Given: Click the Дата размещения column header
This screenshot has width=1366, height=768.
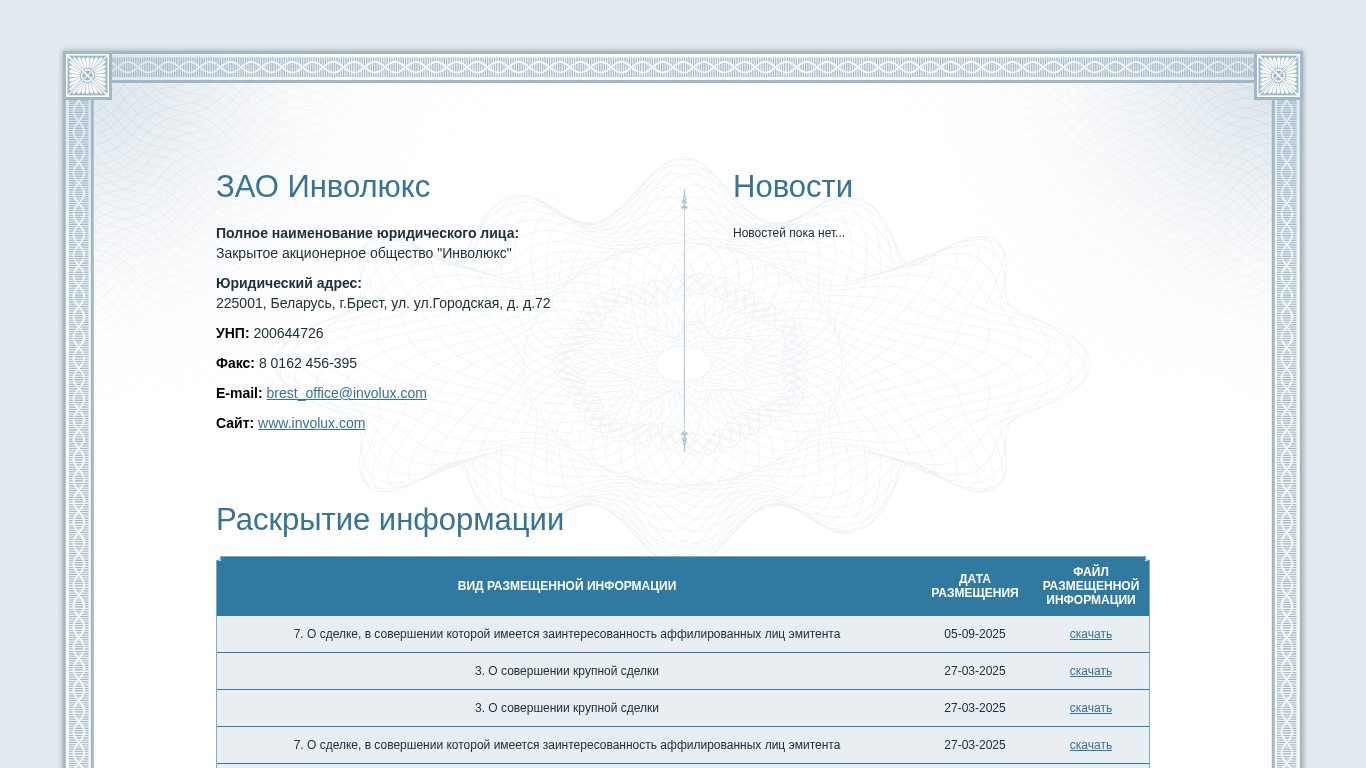Looking at the screenshot, I should click(x=974, y=586).
